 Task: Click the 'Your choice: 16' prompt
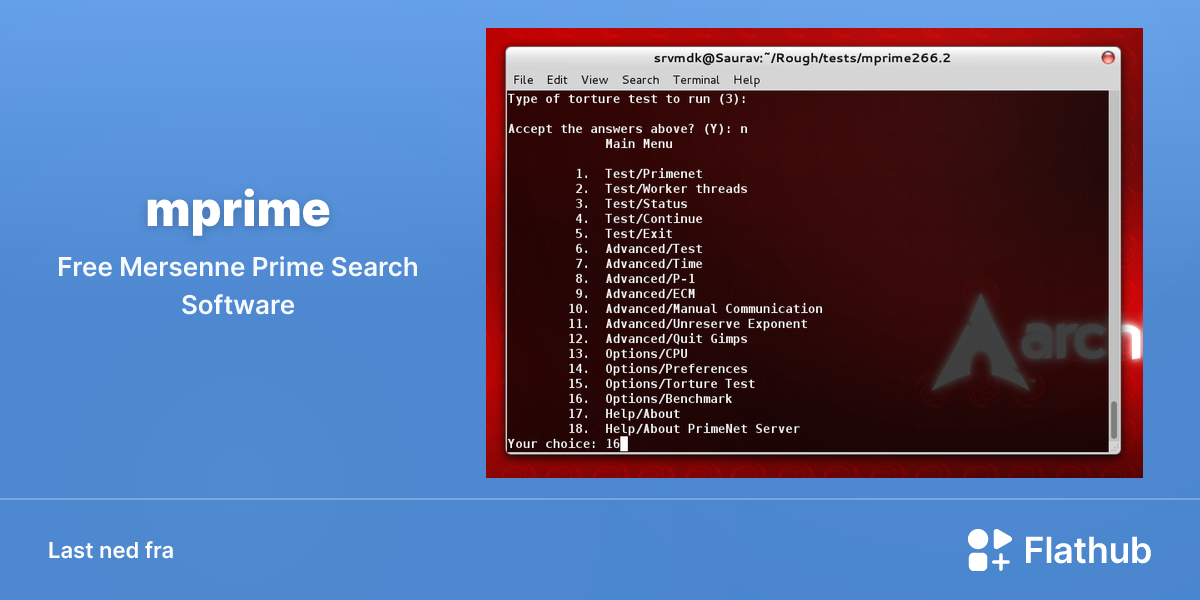click(x=567, y=444)
